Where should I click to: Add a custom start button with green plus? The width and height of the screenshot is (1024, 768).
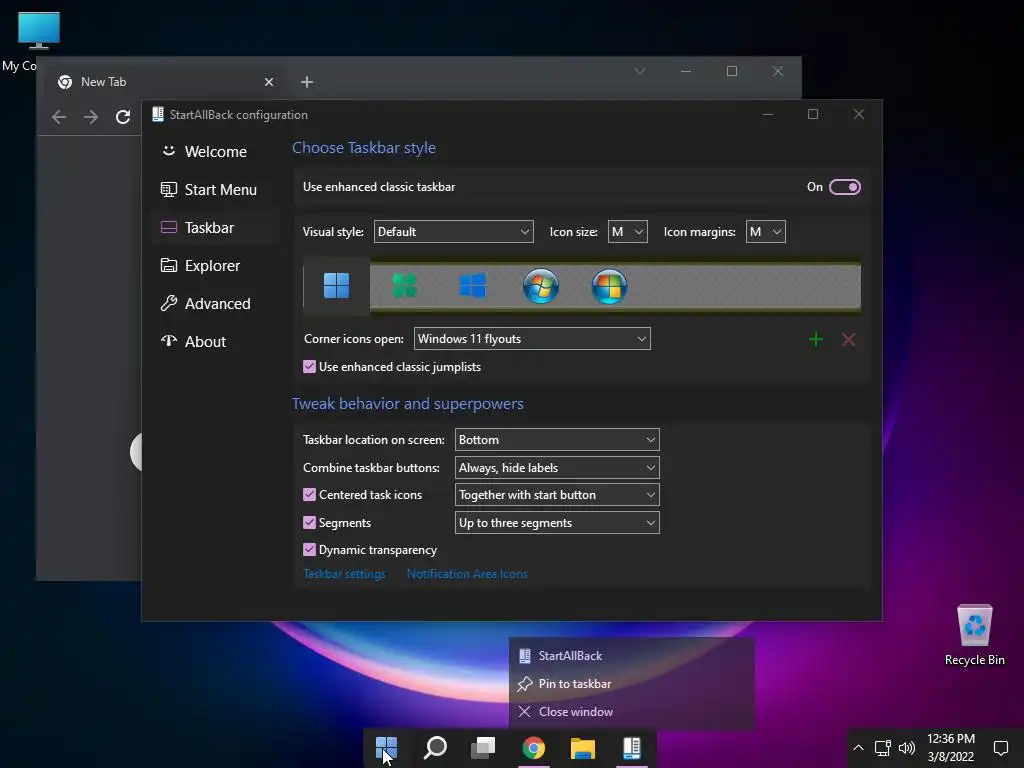tap(816, 339)
